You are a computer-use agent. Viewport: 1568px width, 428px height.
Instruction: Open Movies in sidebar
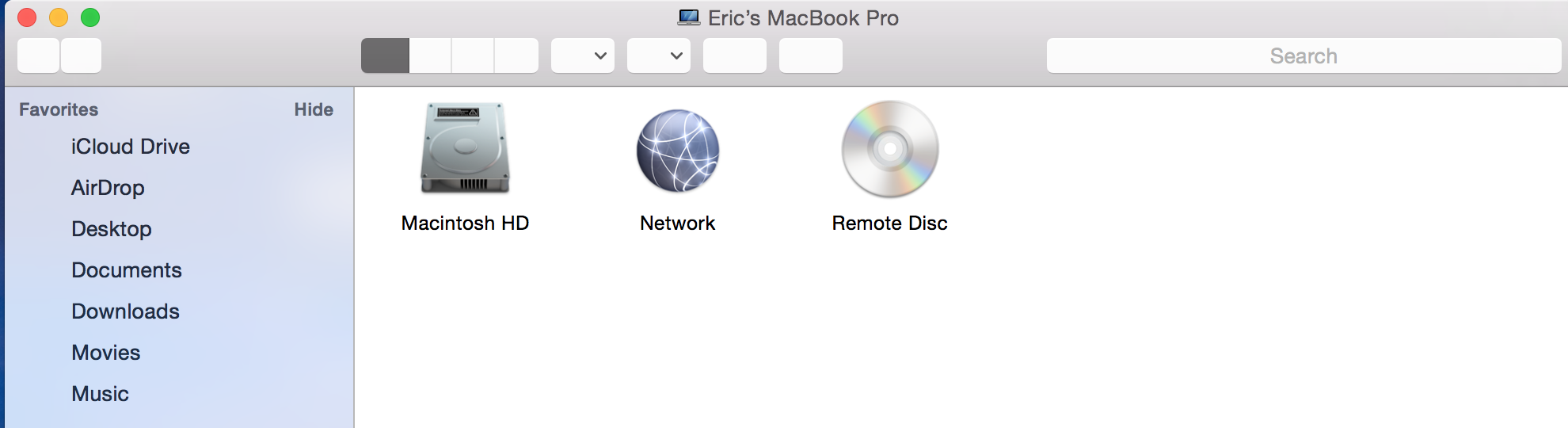(x=106, y=353)
